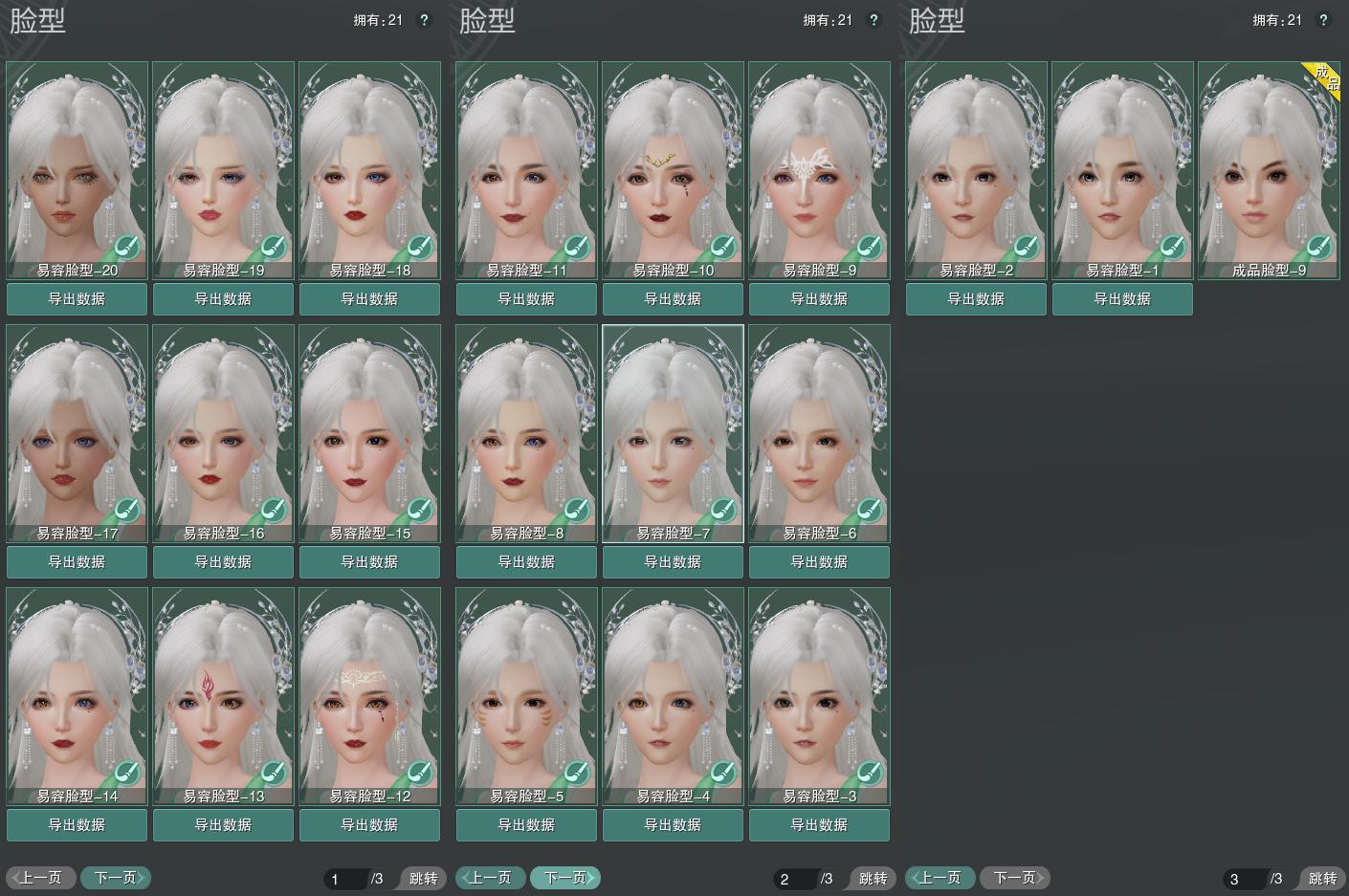1349x896 pixels.
Task: Go to previous page in third panel
Action: click(x=940, y=878)
